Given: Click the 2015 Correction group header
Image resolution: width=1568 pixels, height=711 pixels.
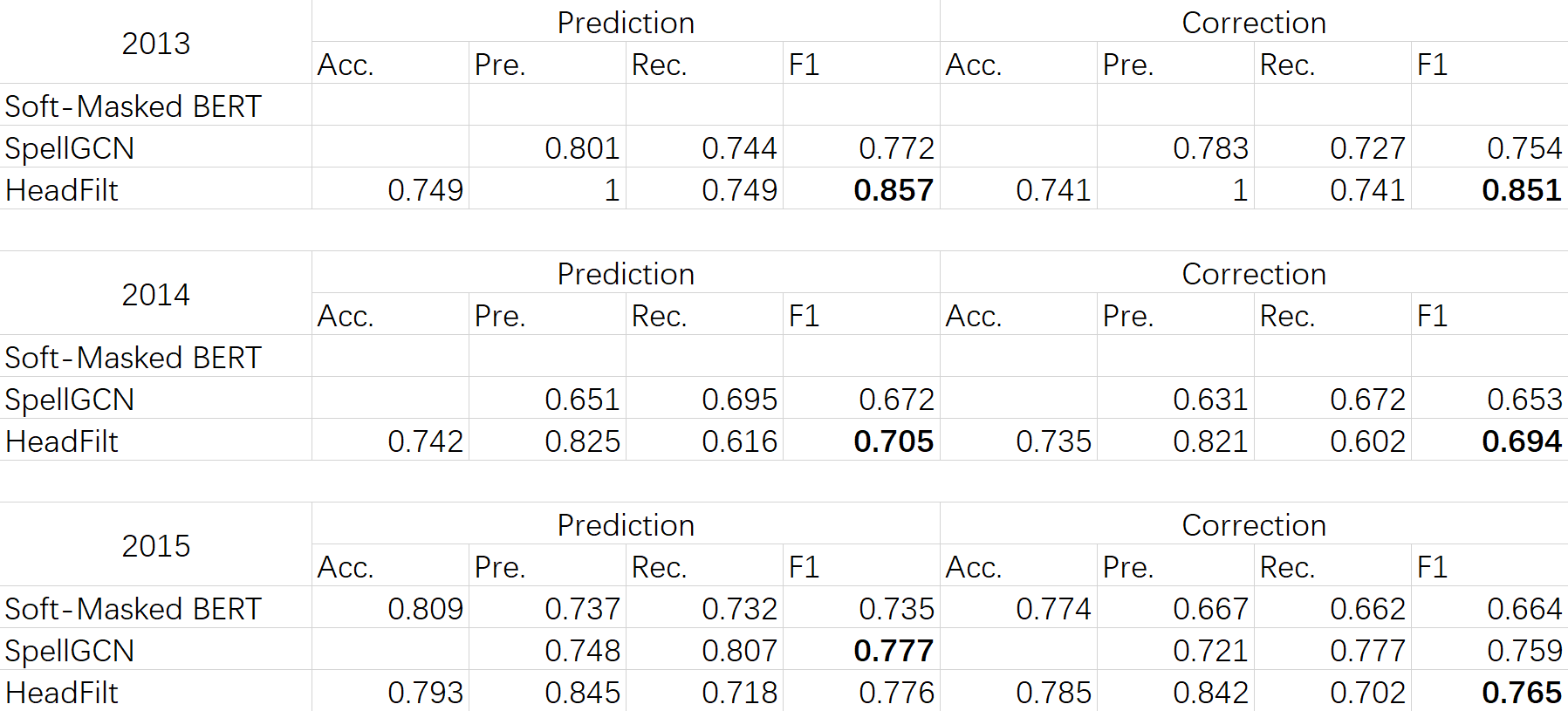Looking at the screenshot, I should (x=1254, y=524).
